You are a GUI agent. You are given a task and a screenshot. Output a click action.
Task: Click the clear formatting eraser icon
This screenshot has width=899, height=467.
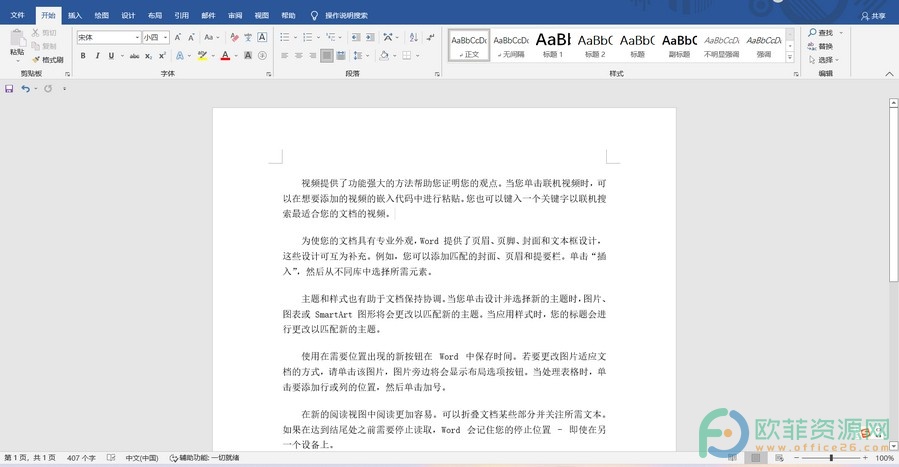234,37
